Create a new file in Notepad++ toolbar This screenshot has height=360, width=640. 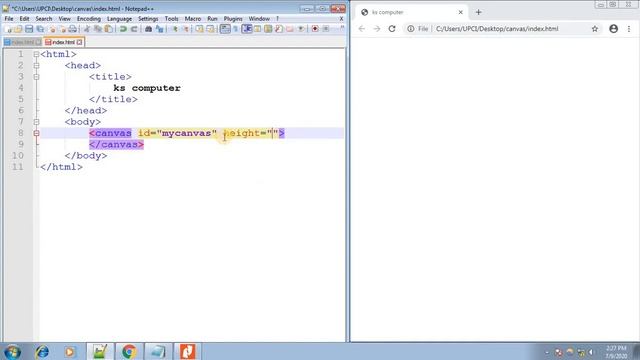tap(9, 29)
